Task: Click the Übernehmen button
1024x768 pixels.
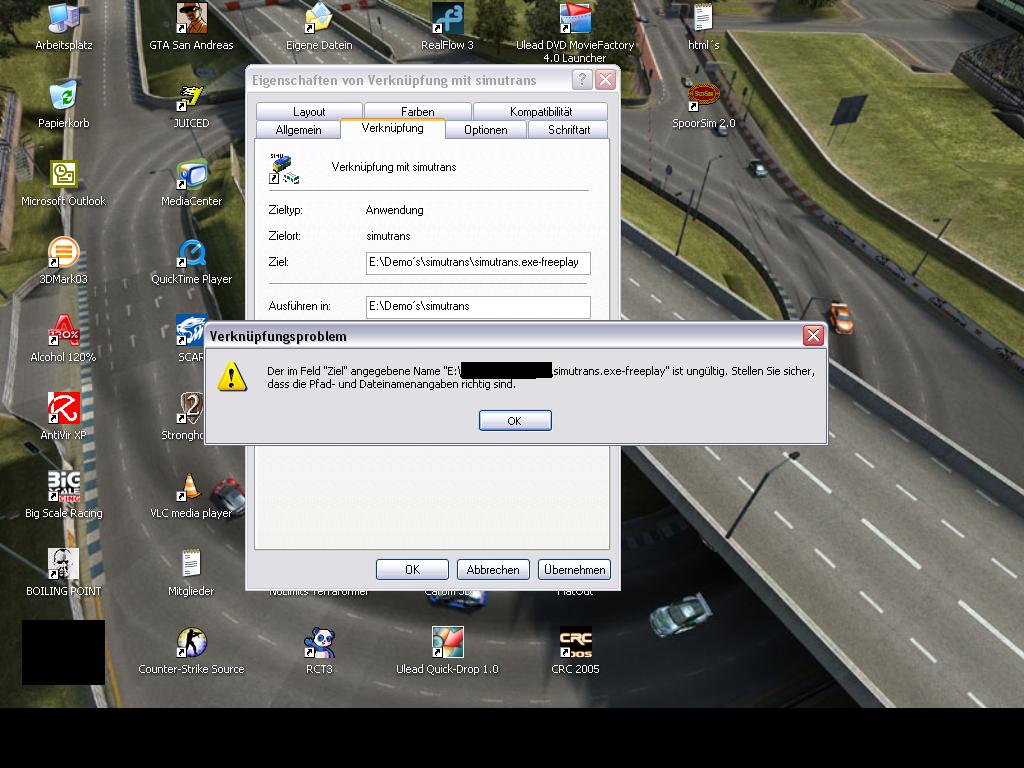Action: point(574,569)
